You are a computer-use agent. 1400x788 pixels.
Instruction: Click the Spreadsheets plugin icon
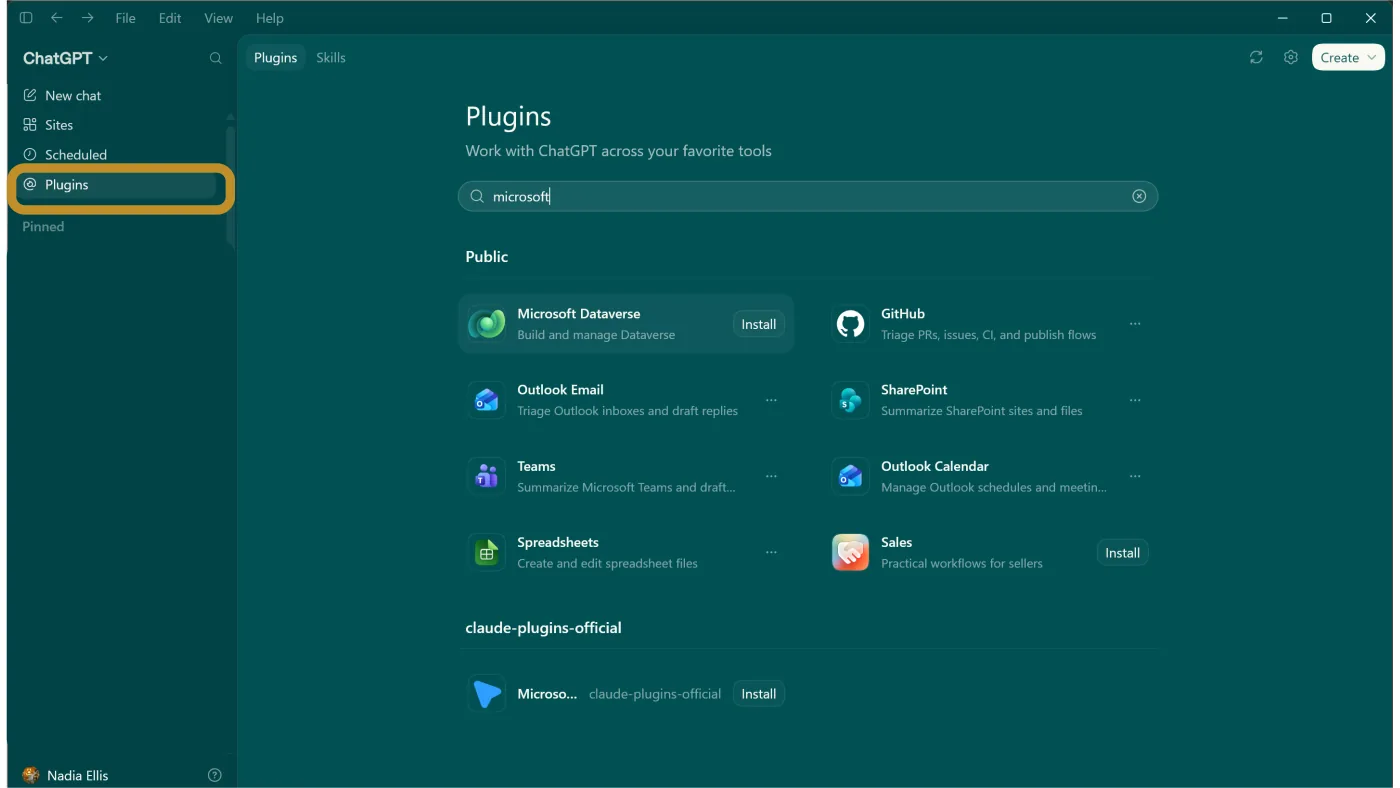pyautogui.click(x=487, y=553)
